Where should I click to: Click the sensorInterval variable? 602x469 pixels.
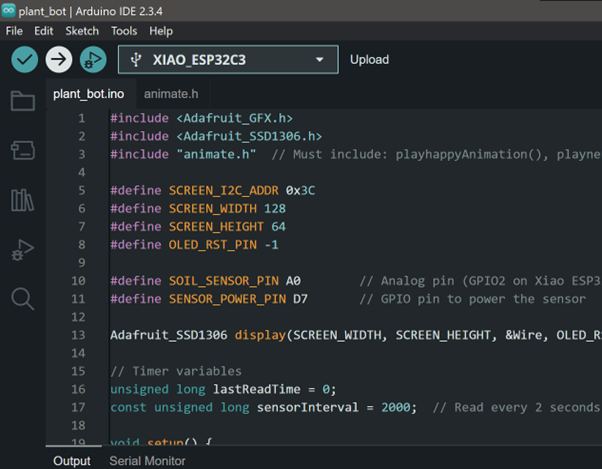(308, 407)
